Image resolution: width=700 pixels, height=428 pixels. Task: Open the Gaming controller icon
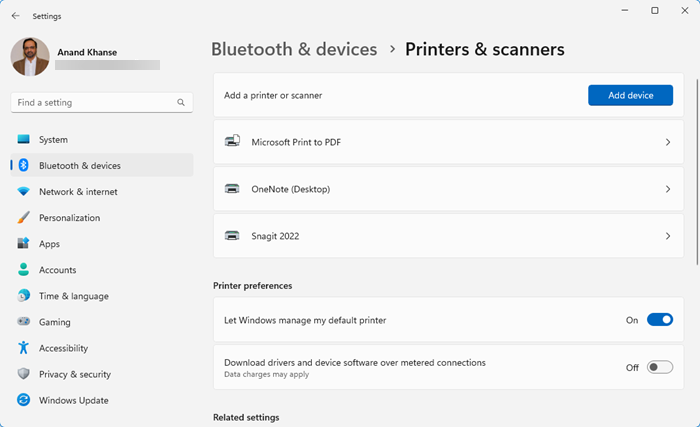(x=23, y=322)
